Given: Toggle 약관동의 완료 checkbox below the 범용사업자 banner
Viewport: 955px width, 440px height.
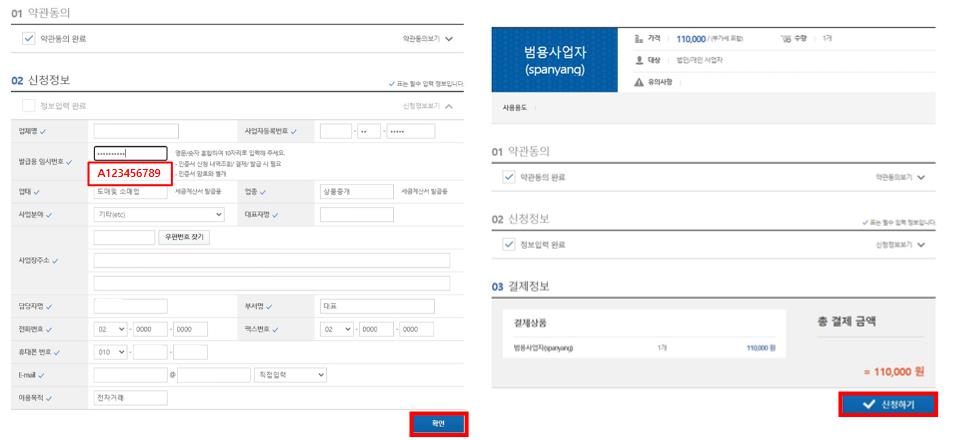Looking at the screenshot, I should [509, 177].
